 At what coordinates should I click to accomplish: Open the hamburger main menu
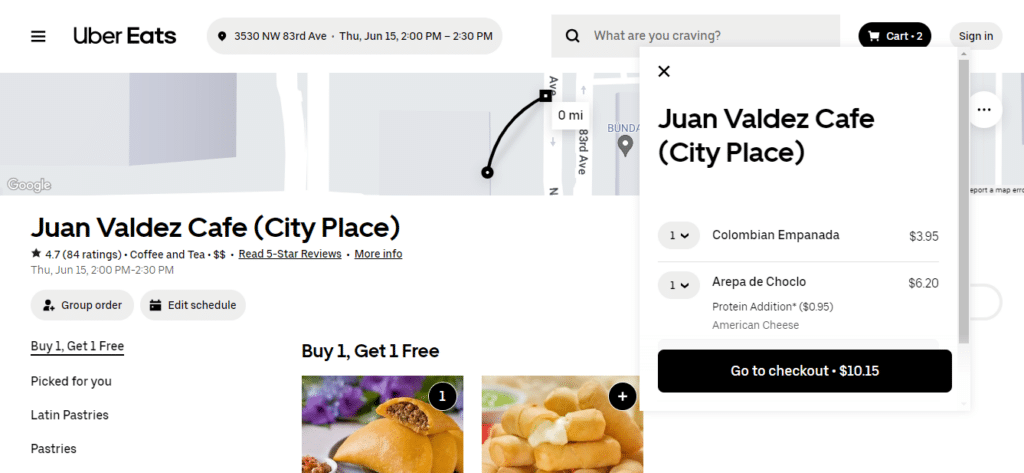[39, 36]
